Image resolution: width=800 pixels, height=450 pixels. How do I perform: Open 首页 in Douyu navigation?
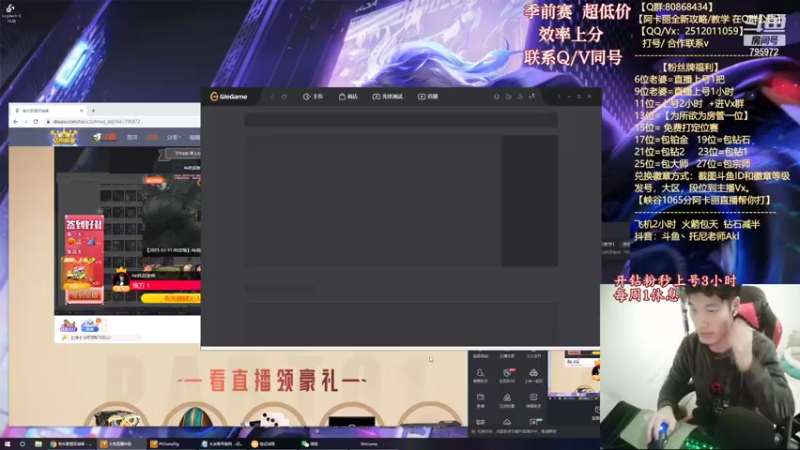(x=132, y=137)
